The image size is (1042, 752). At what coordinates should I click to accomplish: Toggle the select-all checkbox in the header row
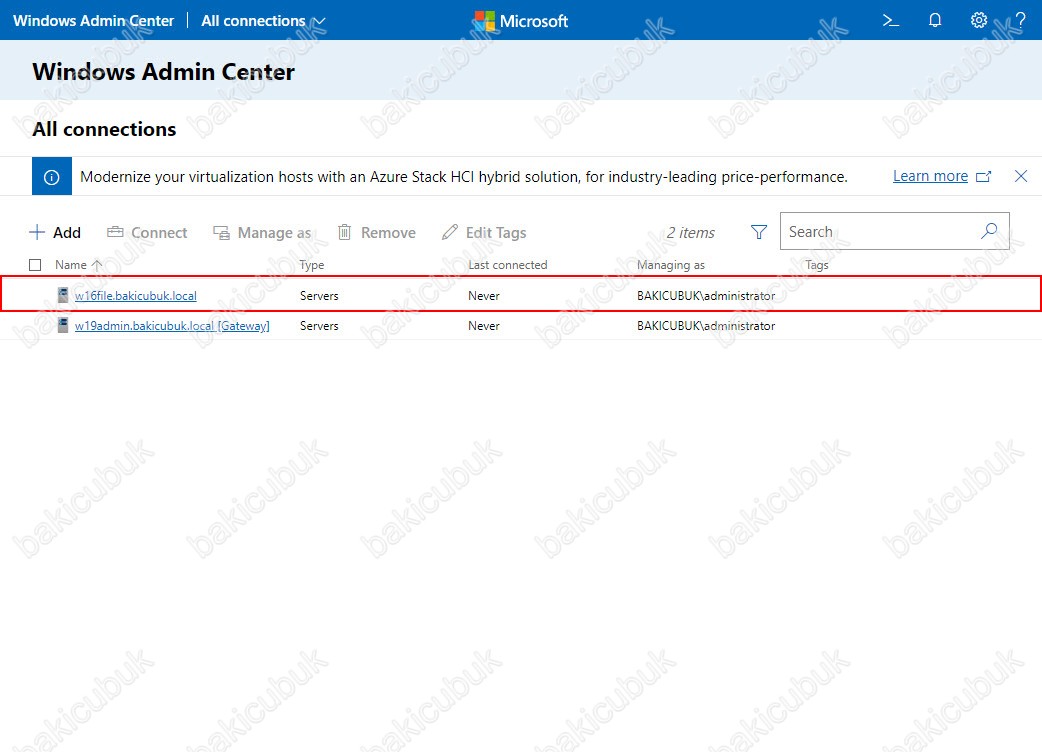tap(35, 265)
